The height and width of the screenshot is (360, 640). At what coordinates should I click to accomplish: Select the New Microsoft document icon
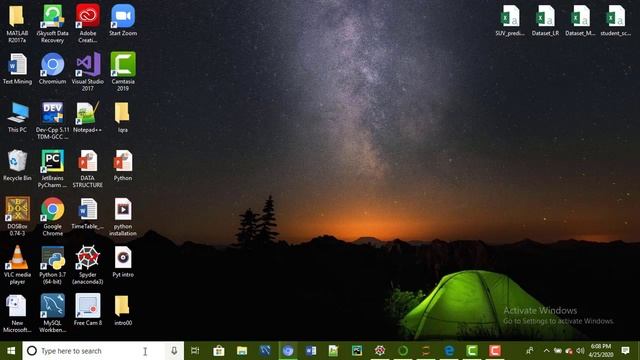pyautogui.click(x=17, y=306)
